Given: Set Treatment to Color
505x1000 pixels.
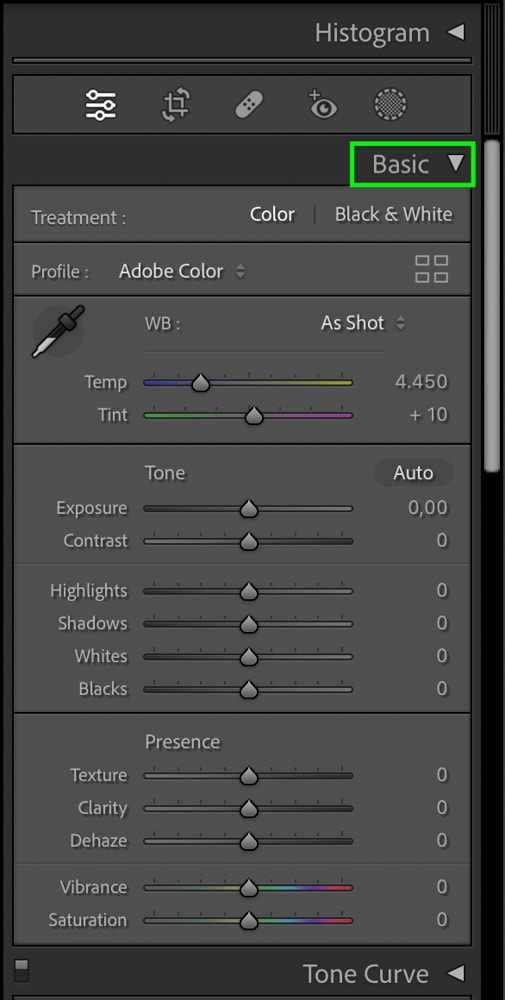Looking at the screenshot, I should [272, 214].
